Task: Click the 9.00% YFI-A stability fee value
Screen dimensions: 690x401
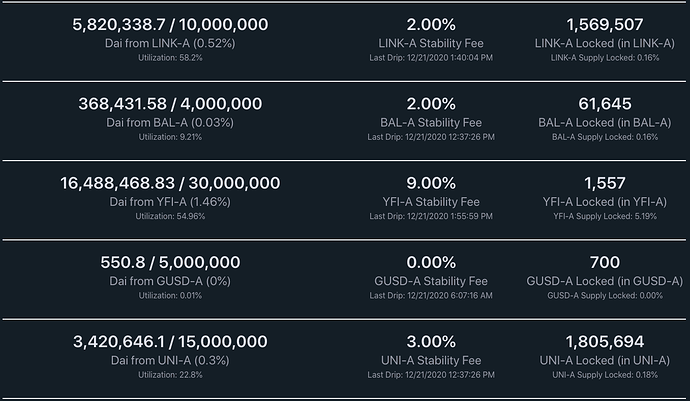Action: (431, 182)
